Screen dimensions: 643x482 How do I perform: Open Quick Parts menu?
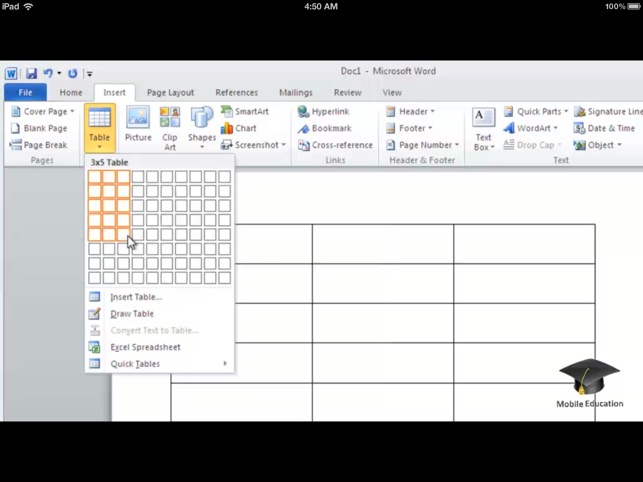point(536,112)
